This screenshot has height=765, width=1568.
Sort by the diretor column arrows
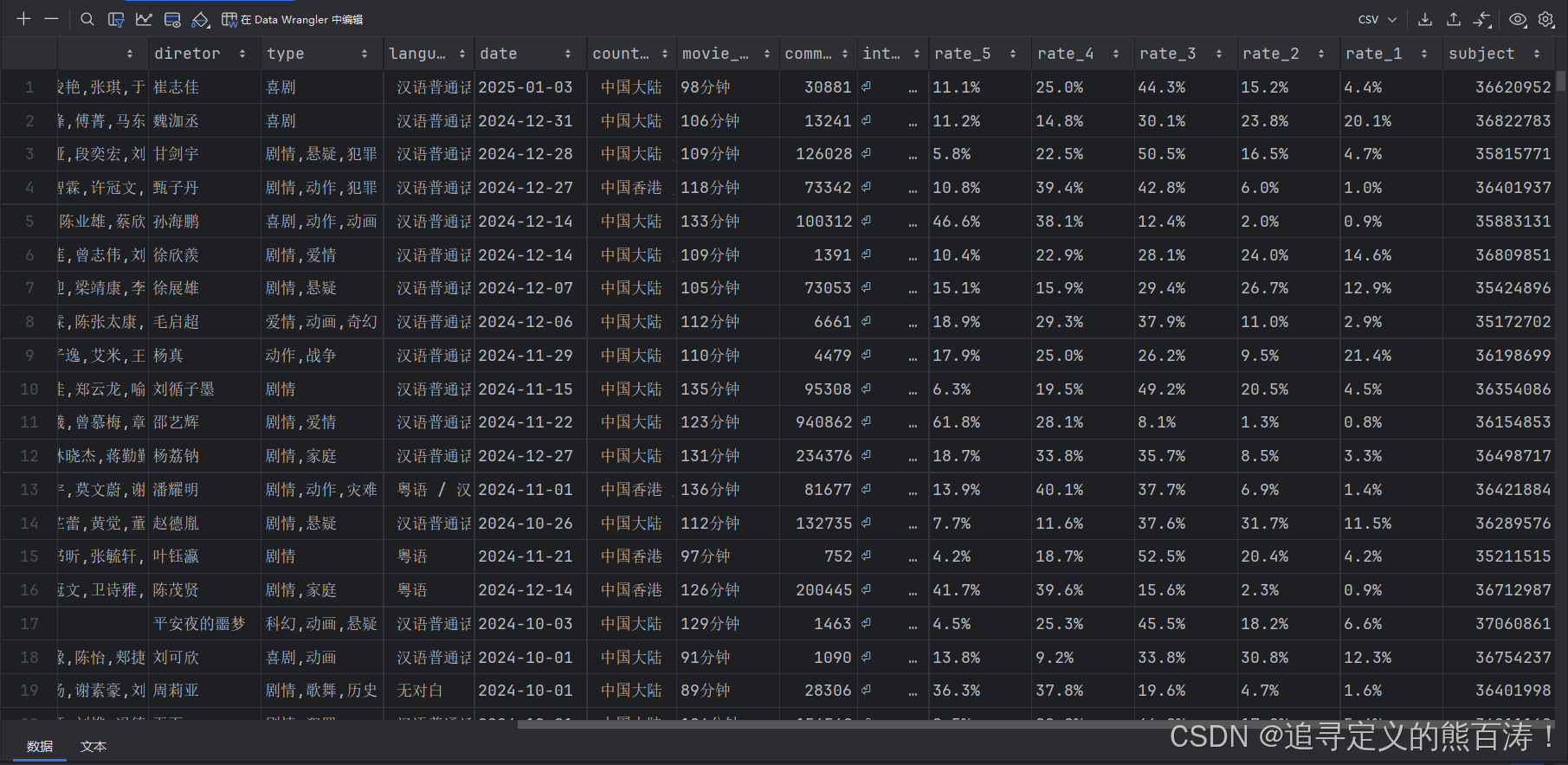click(x=242, y=54)
